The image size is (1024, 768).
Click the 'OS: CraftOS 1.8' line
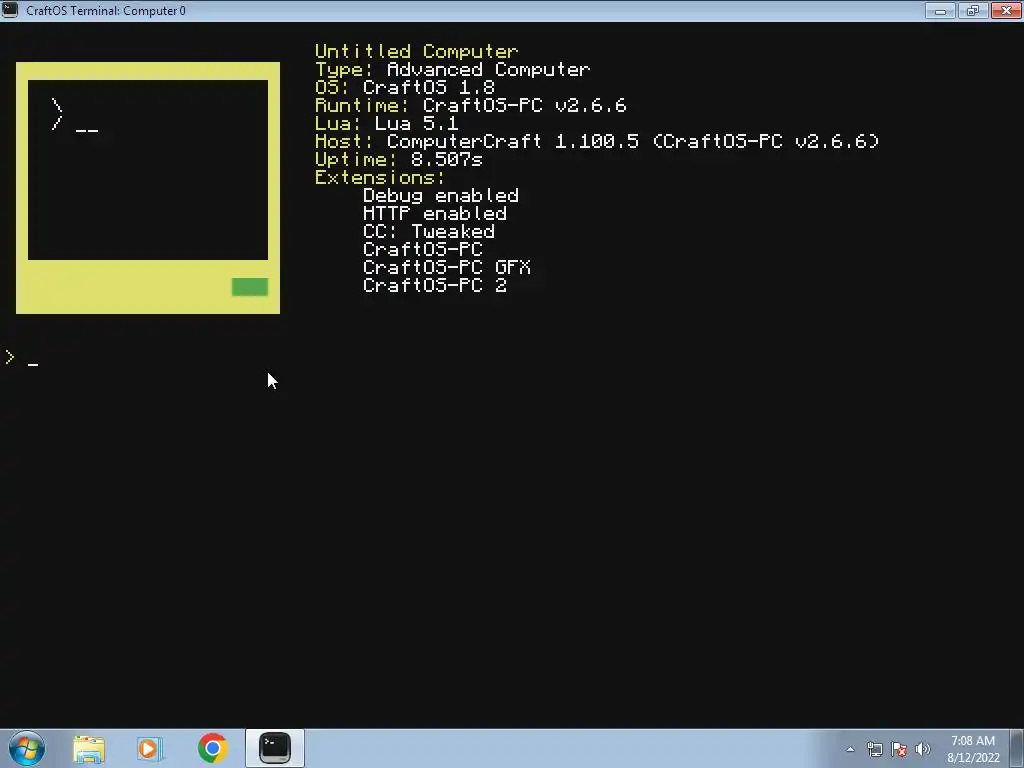click(x=405, y=88)
